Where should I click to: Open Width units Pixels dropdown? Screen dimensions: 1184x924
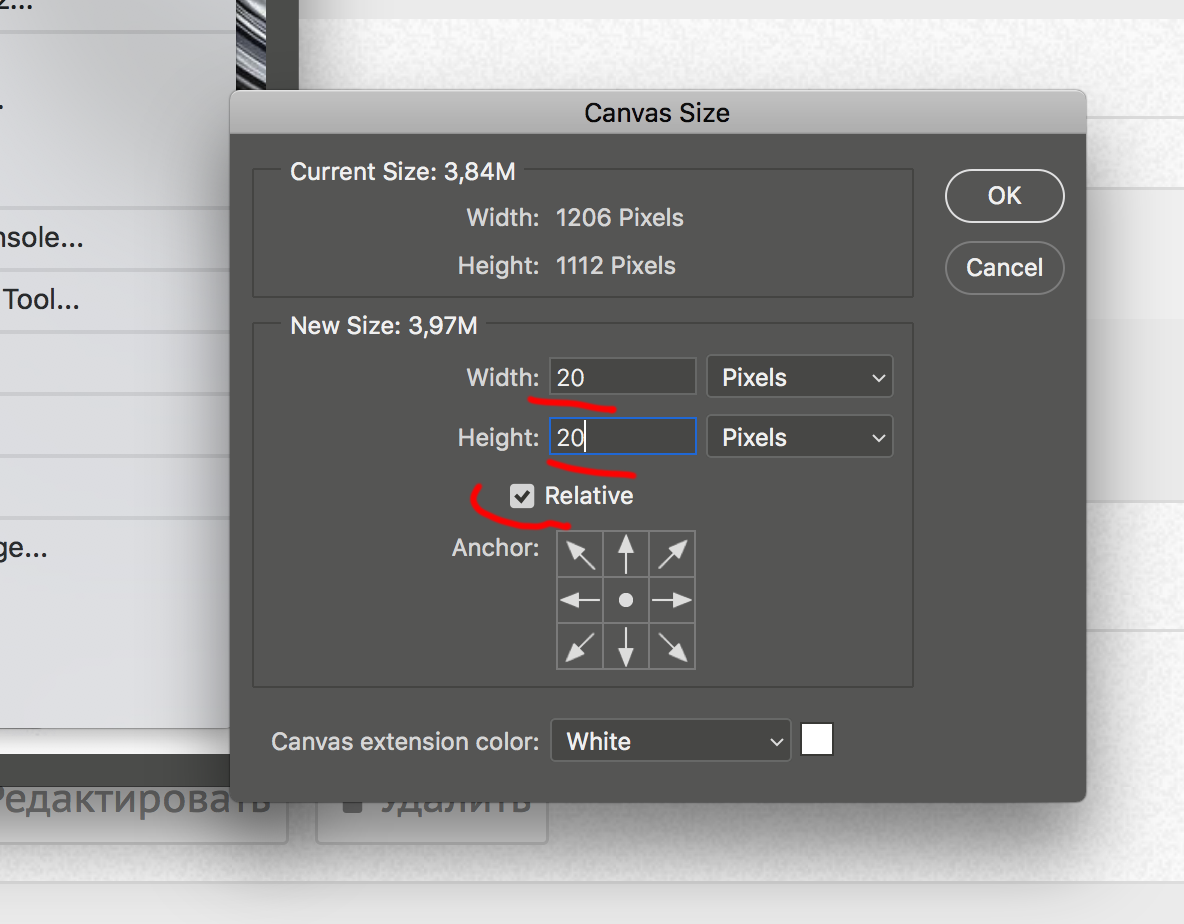800,377
